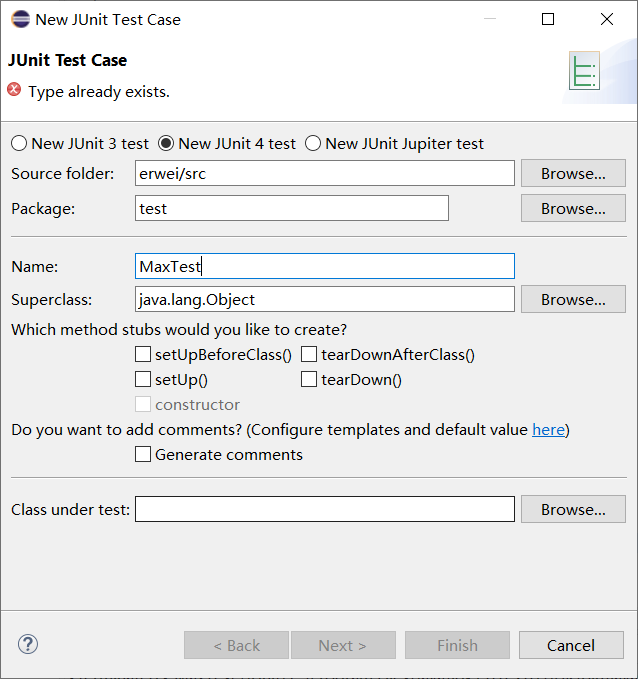Browse for class under test

coord(573,509)
